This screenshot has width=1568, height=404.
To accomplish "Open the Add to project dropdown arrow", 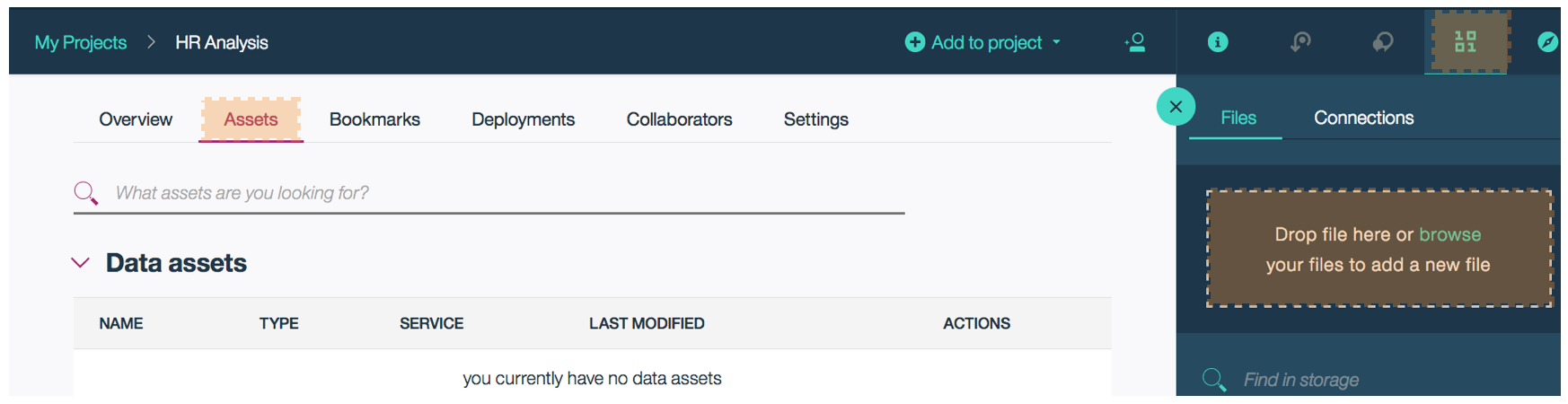I will [x=1056, y=42].
